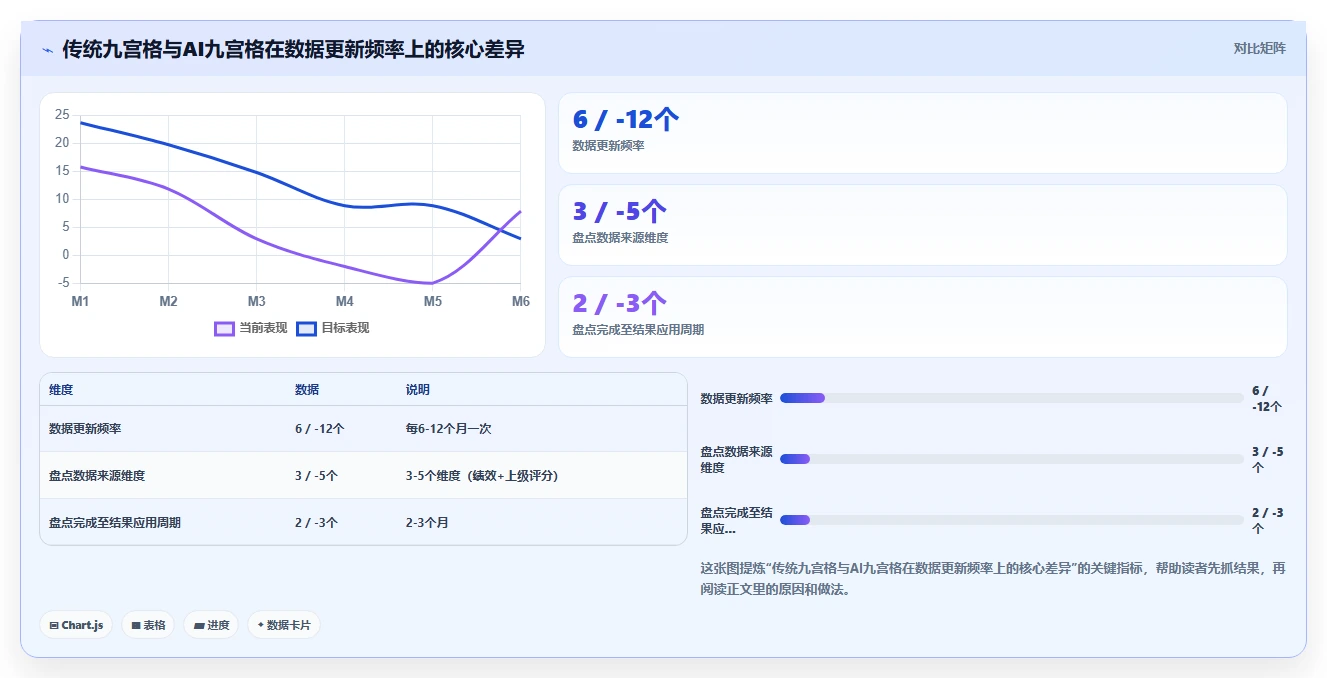
Task: Click the 盘点数据来源维度 progress bar
Action: tap(1011, 459)
